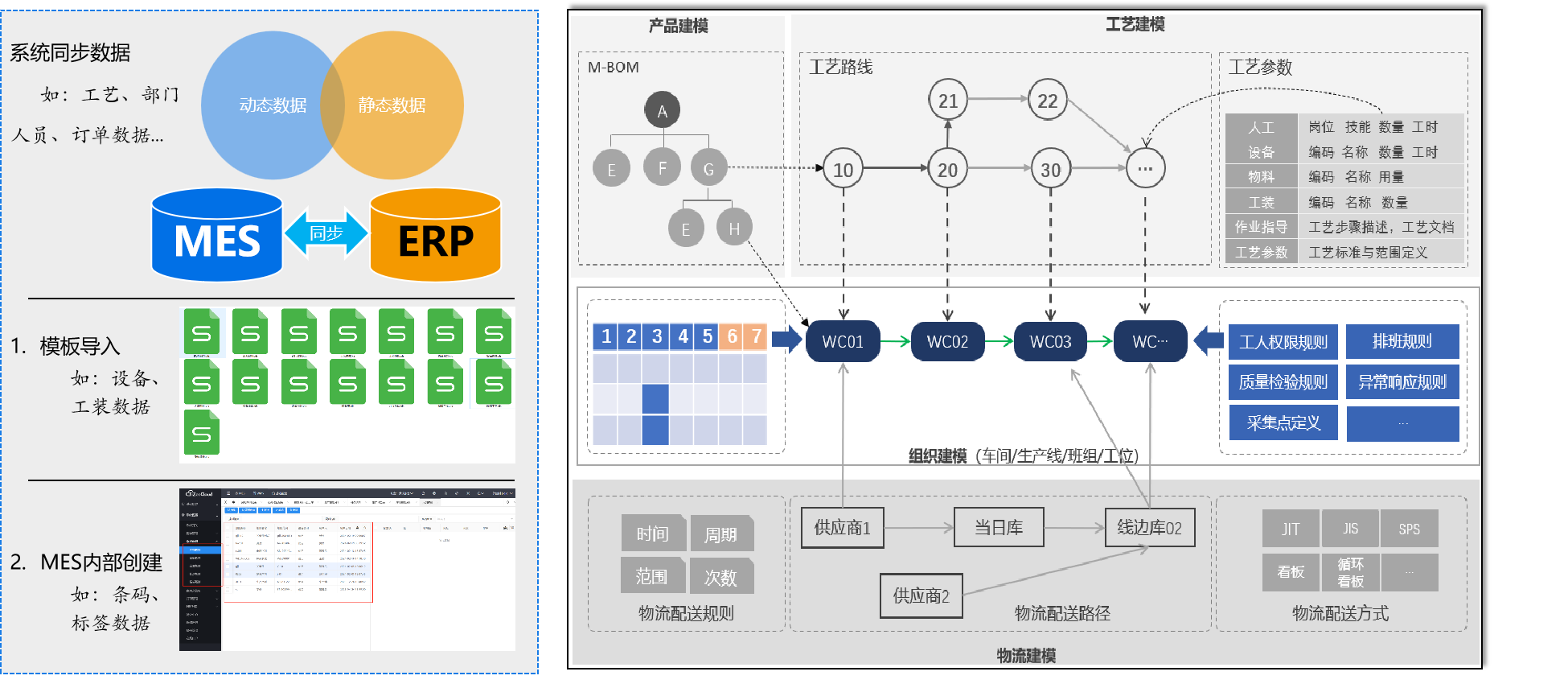Image resolution: width=1568 pixels, height=688 pixels.
Task: Open the MES interface screenshot thumbnail
Action: (x=347, y=569)
